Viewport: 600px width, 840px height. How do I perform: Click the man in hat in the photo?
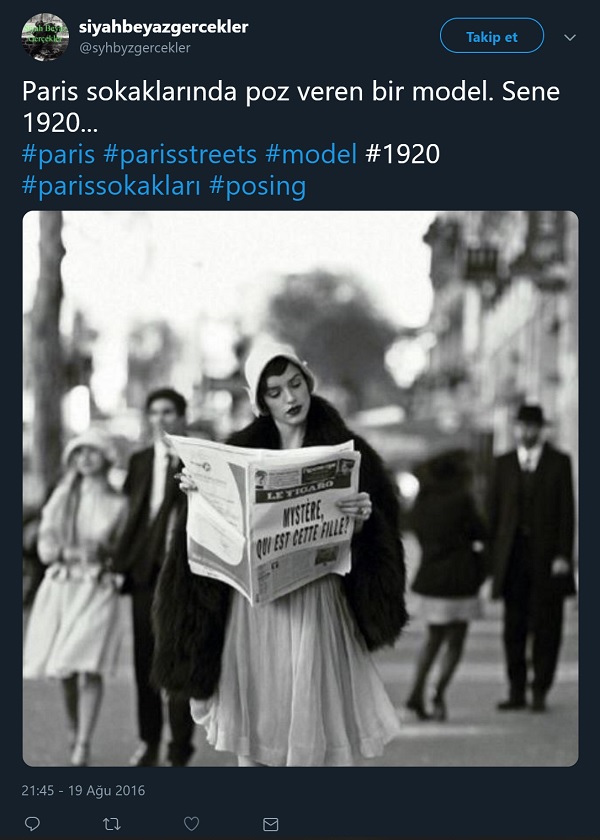pos(532,557)
